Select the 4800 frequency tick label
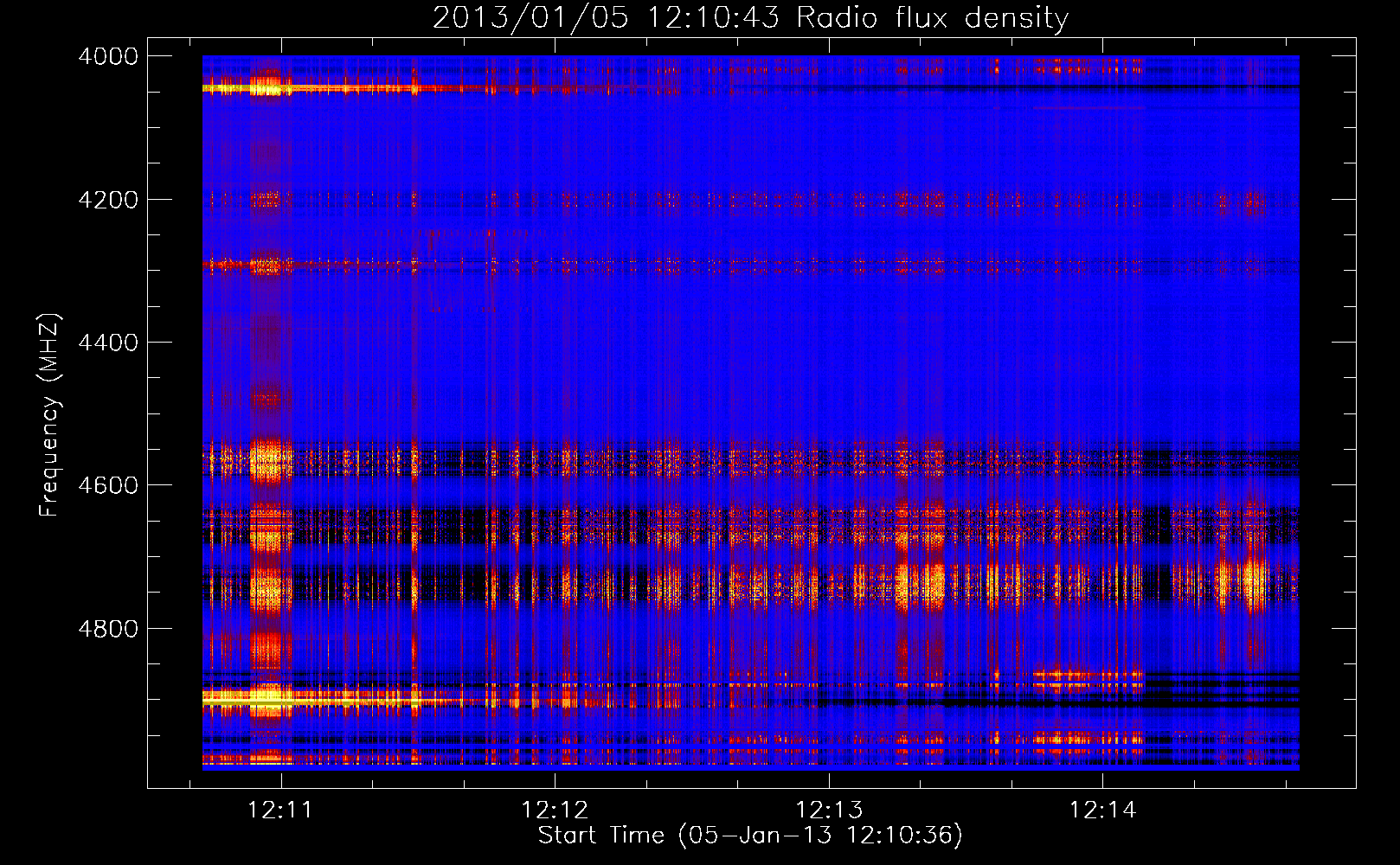 [108, 629]
